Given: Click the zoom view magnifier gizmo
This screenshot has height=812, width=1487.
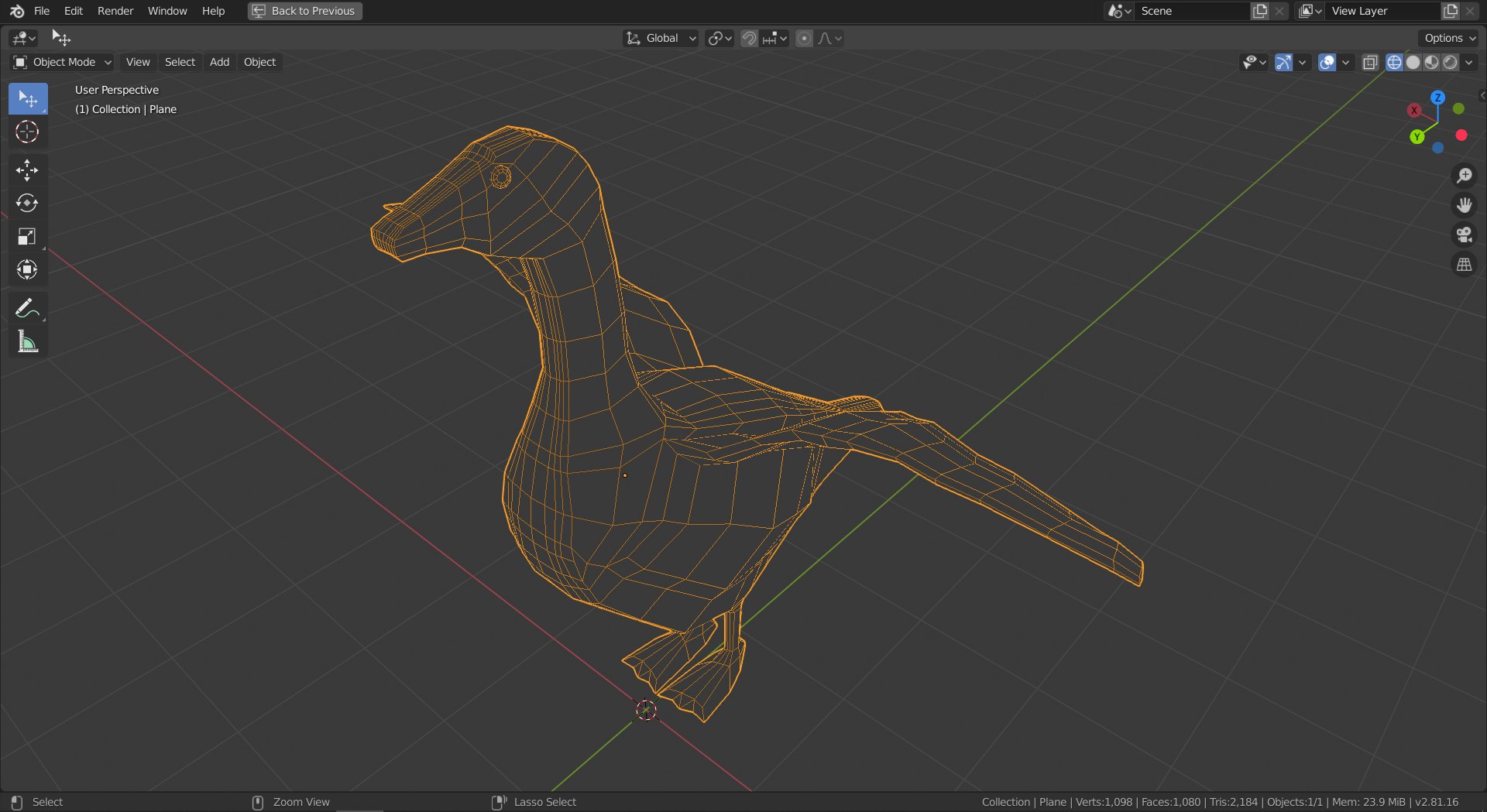Looking at the screenshot, I should [x=1464, y=176].
